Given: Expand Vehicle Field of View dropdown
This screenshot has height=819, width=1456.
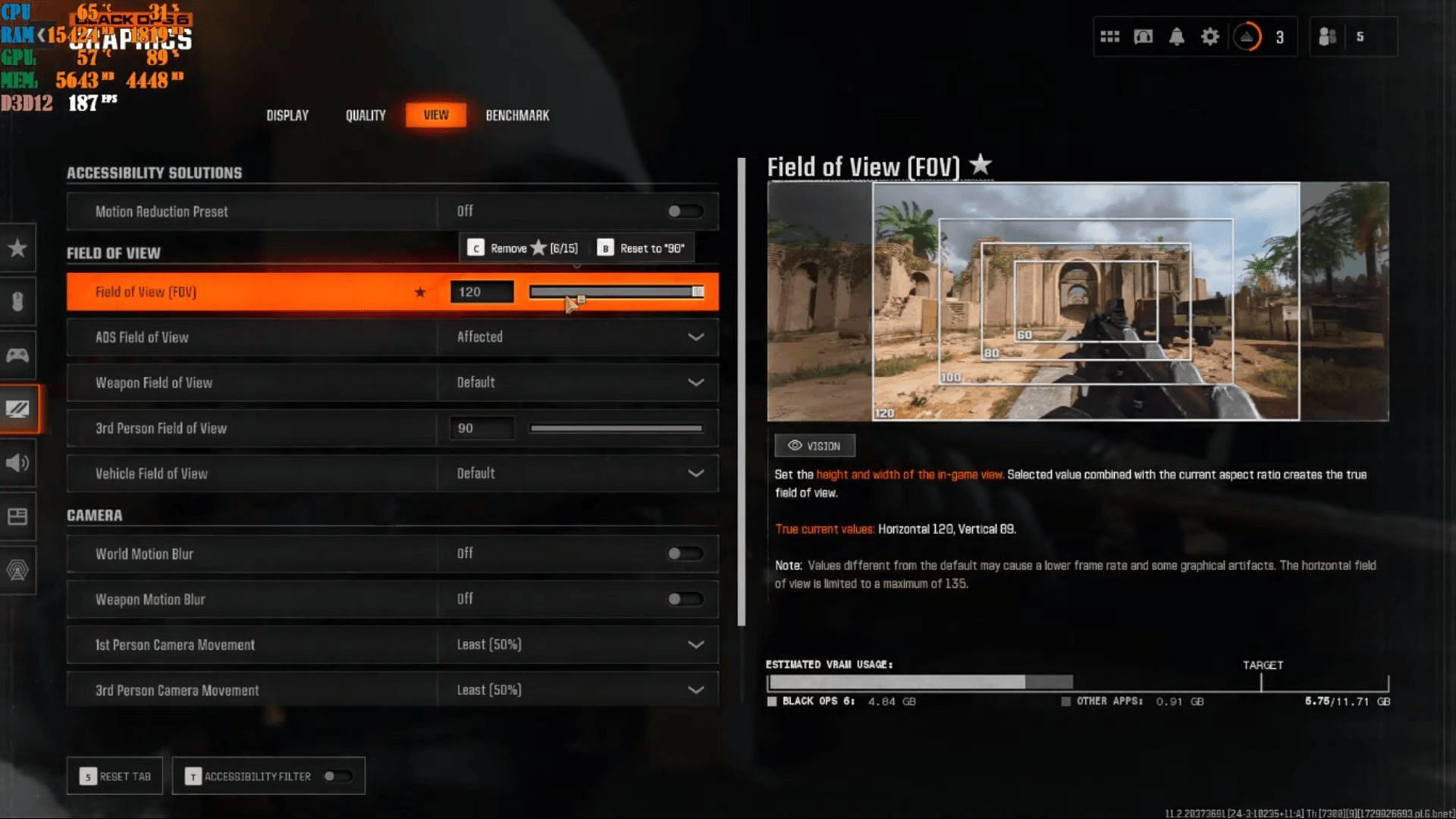Looking at the screenshot, I should pyautogui.click(x=696, y=473).
